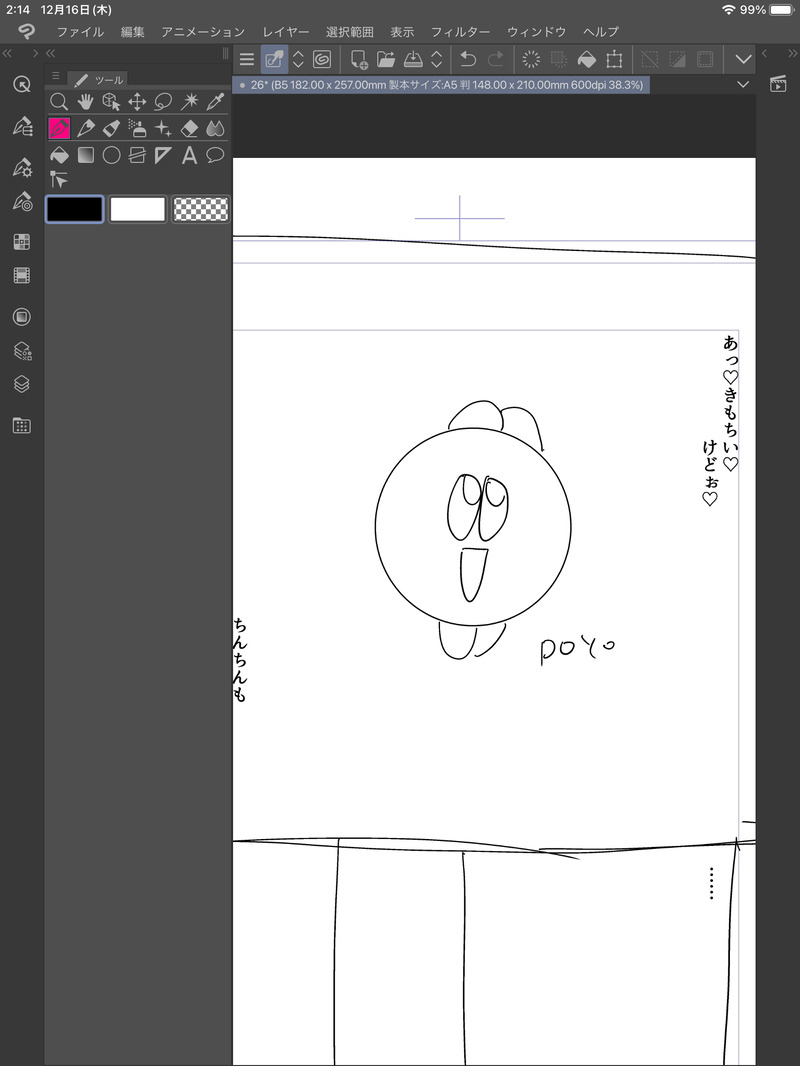Select white sub color swatch
Image resolution: width=800 pixels, height=1066 pixels.
(x=137, y=209)
